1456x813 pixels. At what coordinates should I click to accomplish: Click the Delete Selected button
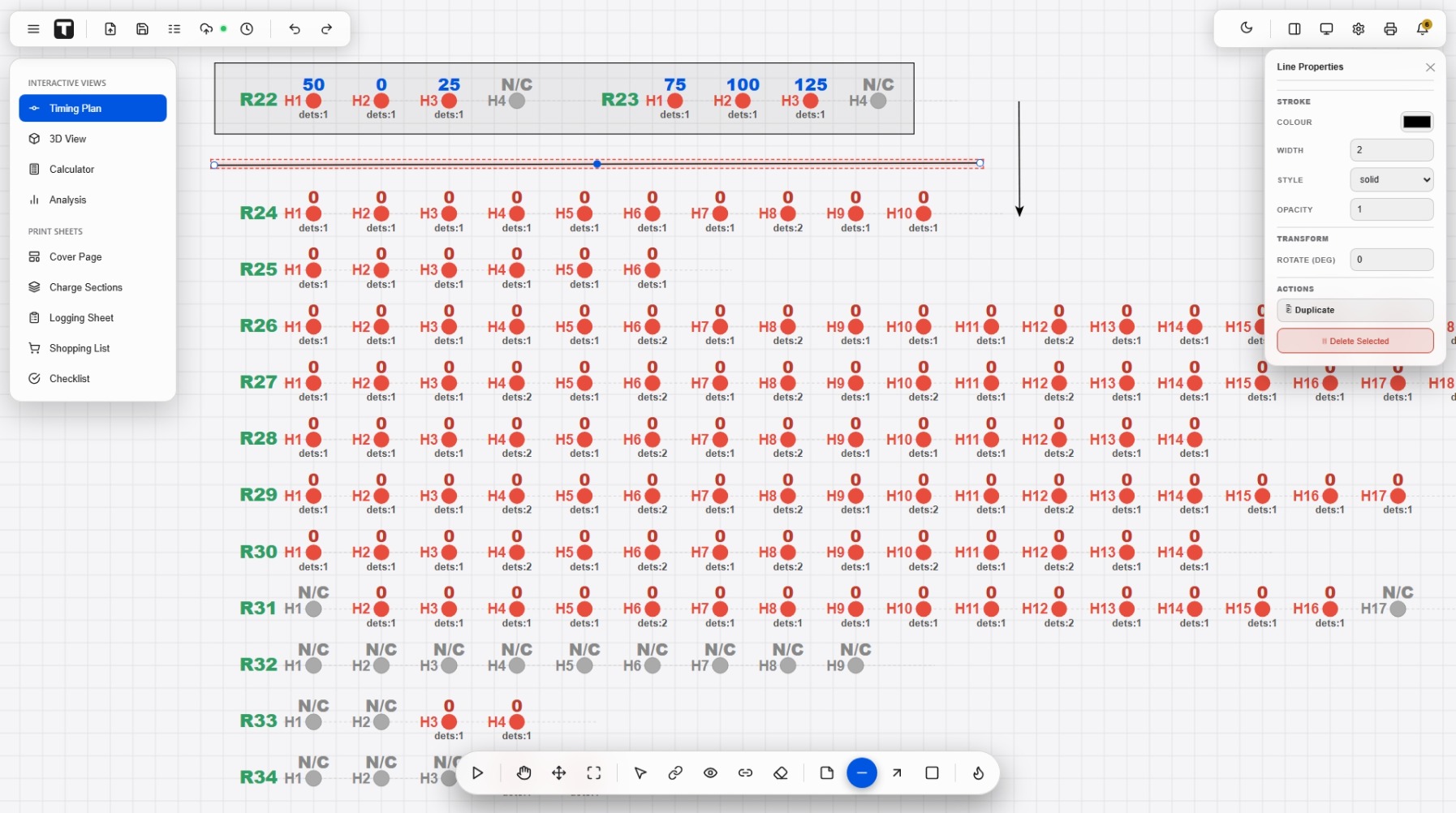tap(1355, 341)
